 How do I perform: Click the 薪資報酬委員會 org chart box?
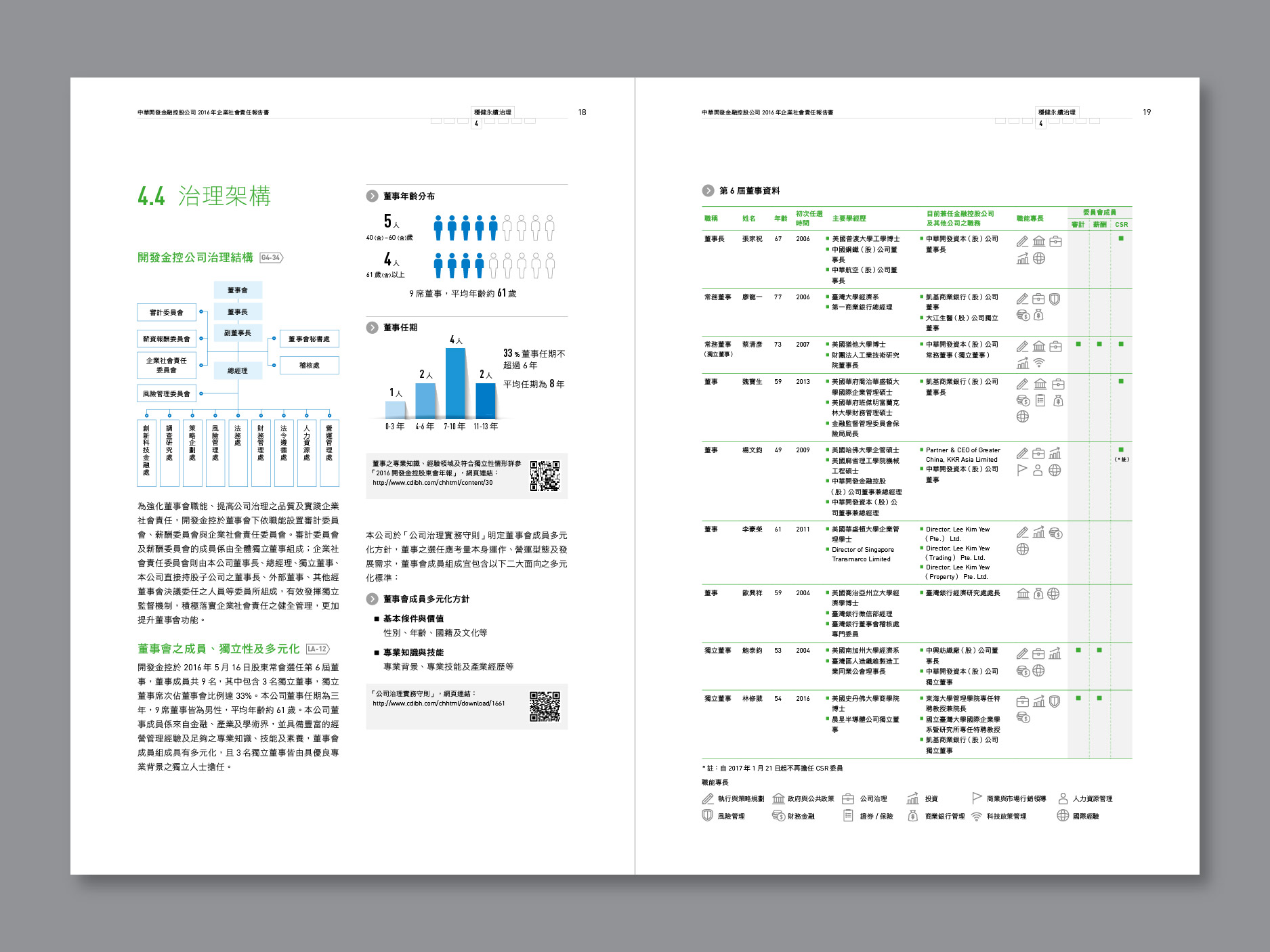(x=167, y=339)
